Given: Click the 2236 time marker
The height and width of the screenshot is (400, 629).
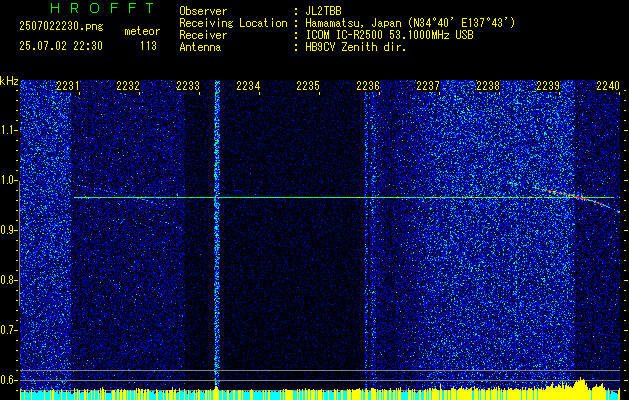Looking at the screenshot, I should pos(368,85).
